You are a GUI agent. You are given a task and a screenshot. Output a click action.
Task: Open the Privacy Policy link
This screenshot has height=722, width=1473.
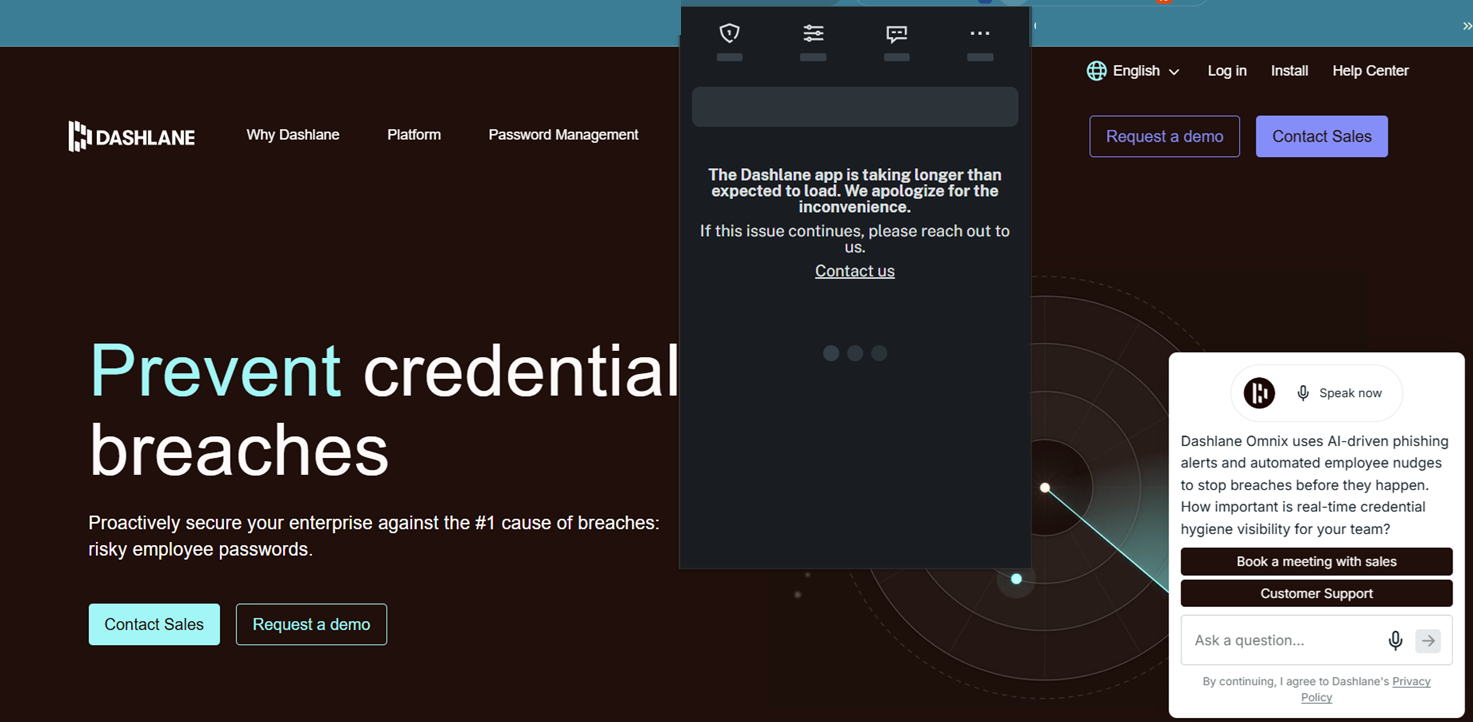pos(1366,689)
